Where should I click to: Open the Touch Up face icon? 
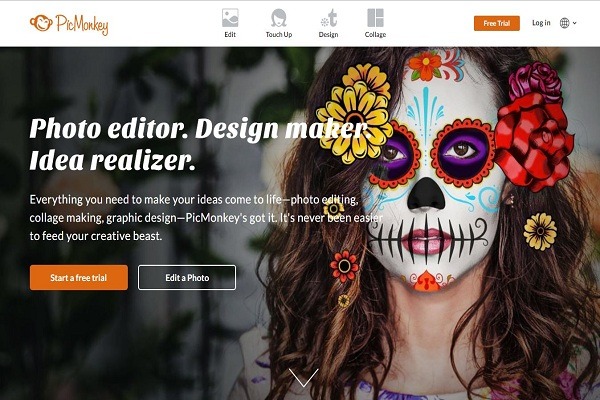(x=279, y=18)
